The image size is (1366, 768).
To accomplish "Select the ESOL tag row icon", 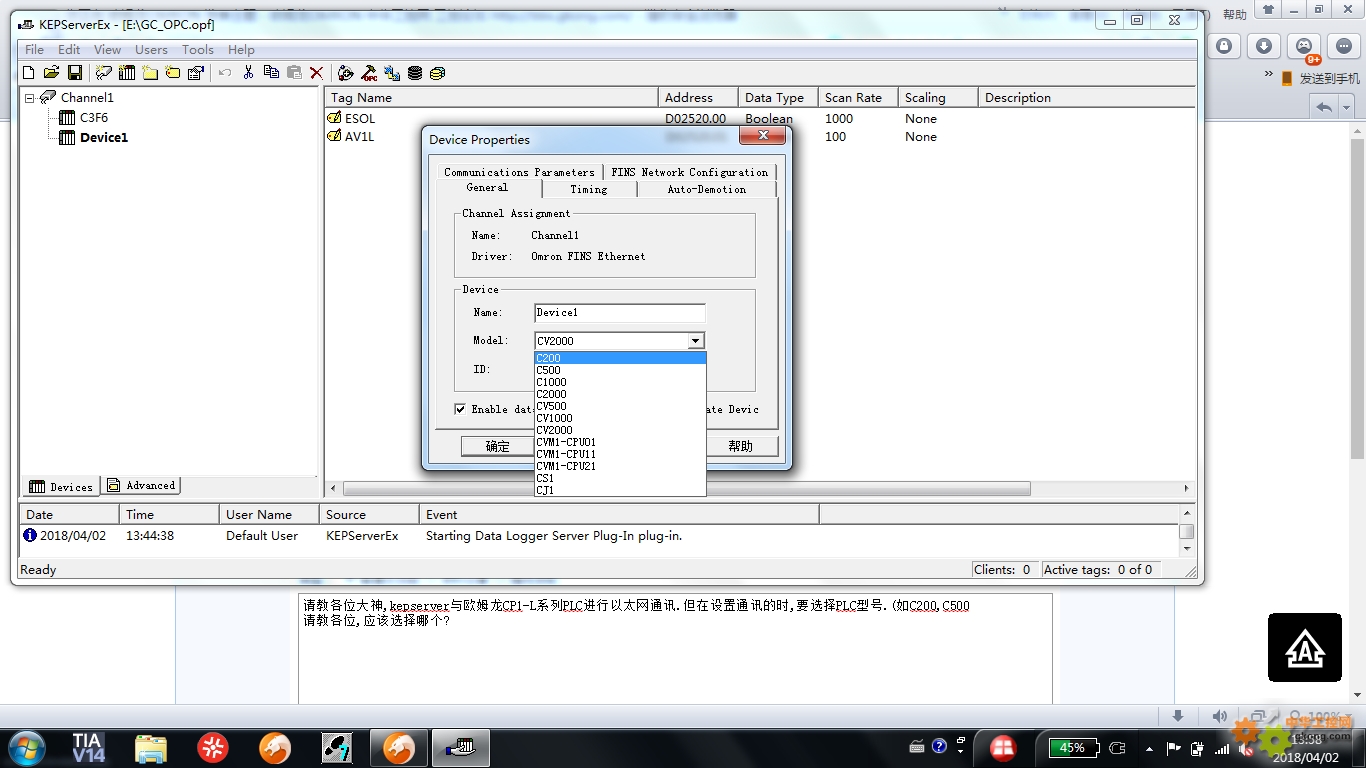I will pos(335,118).
